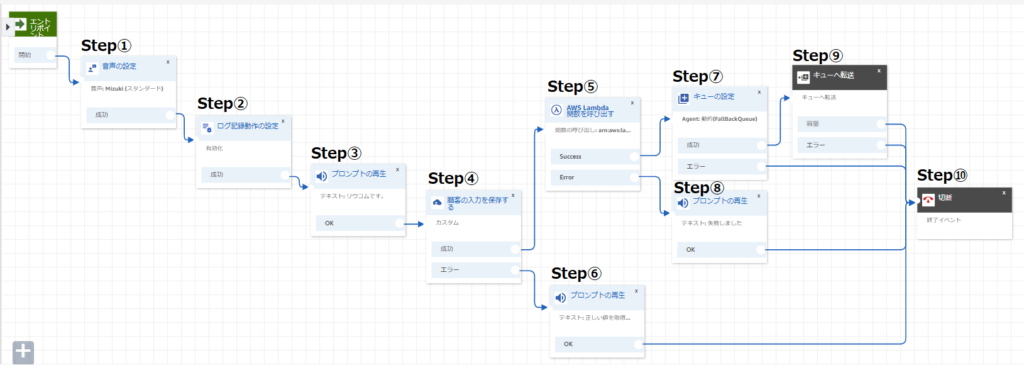
Task: Close the 正しい値を取得 prompt block using x
Action: point(637,291)
